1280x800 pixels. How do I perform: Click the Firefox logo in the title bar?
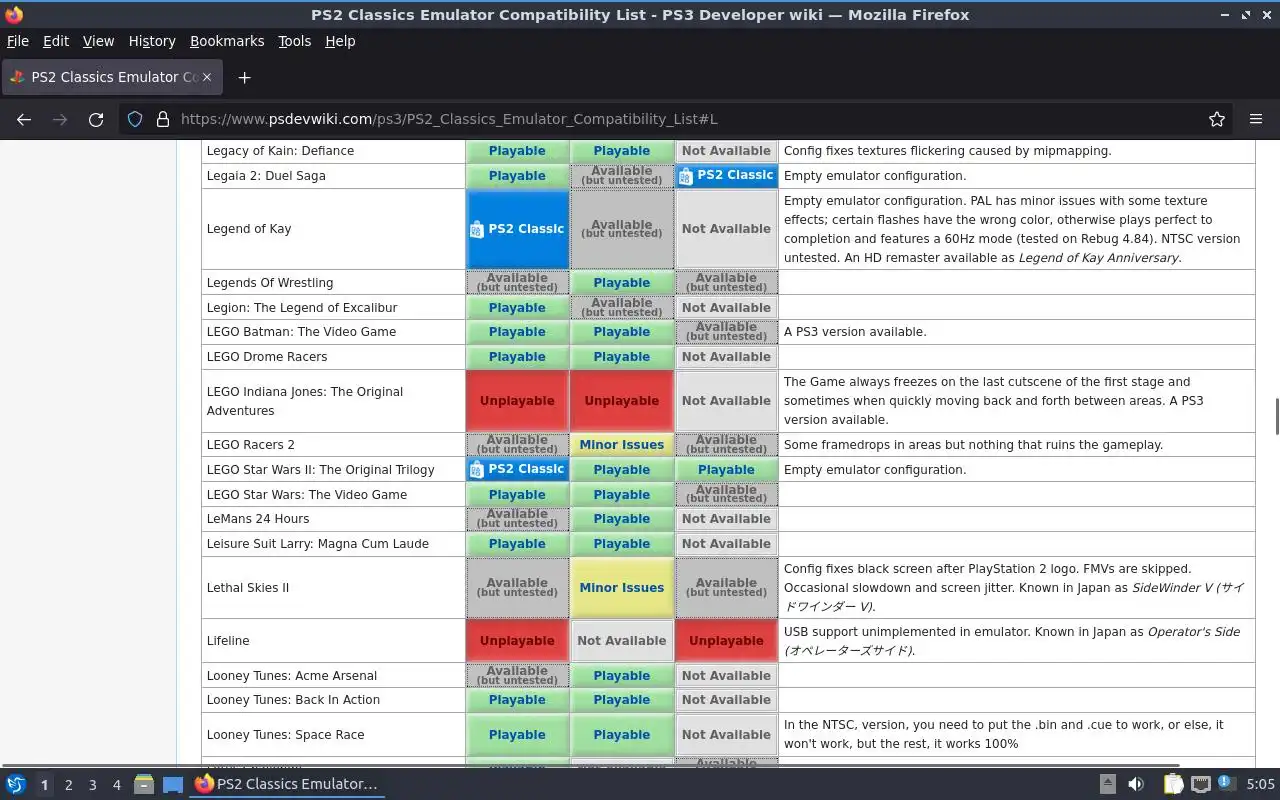[x=13, y=15]
